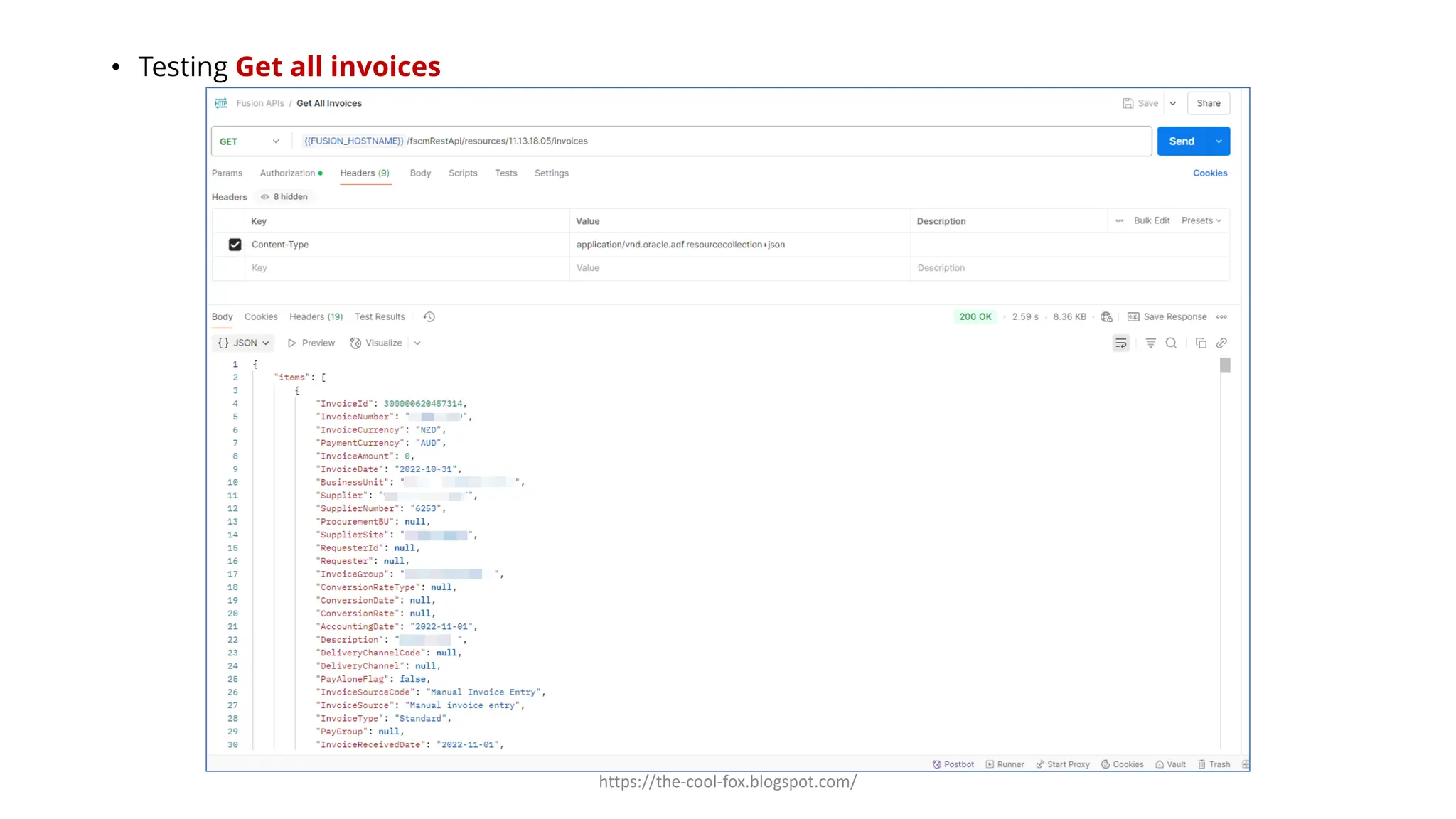
Task: Open Trash in the status bar
Action: (1214, 764)
